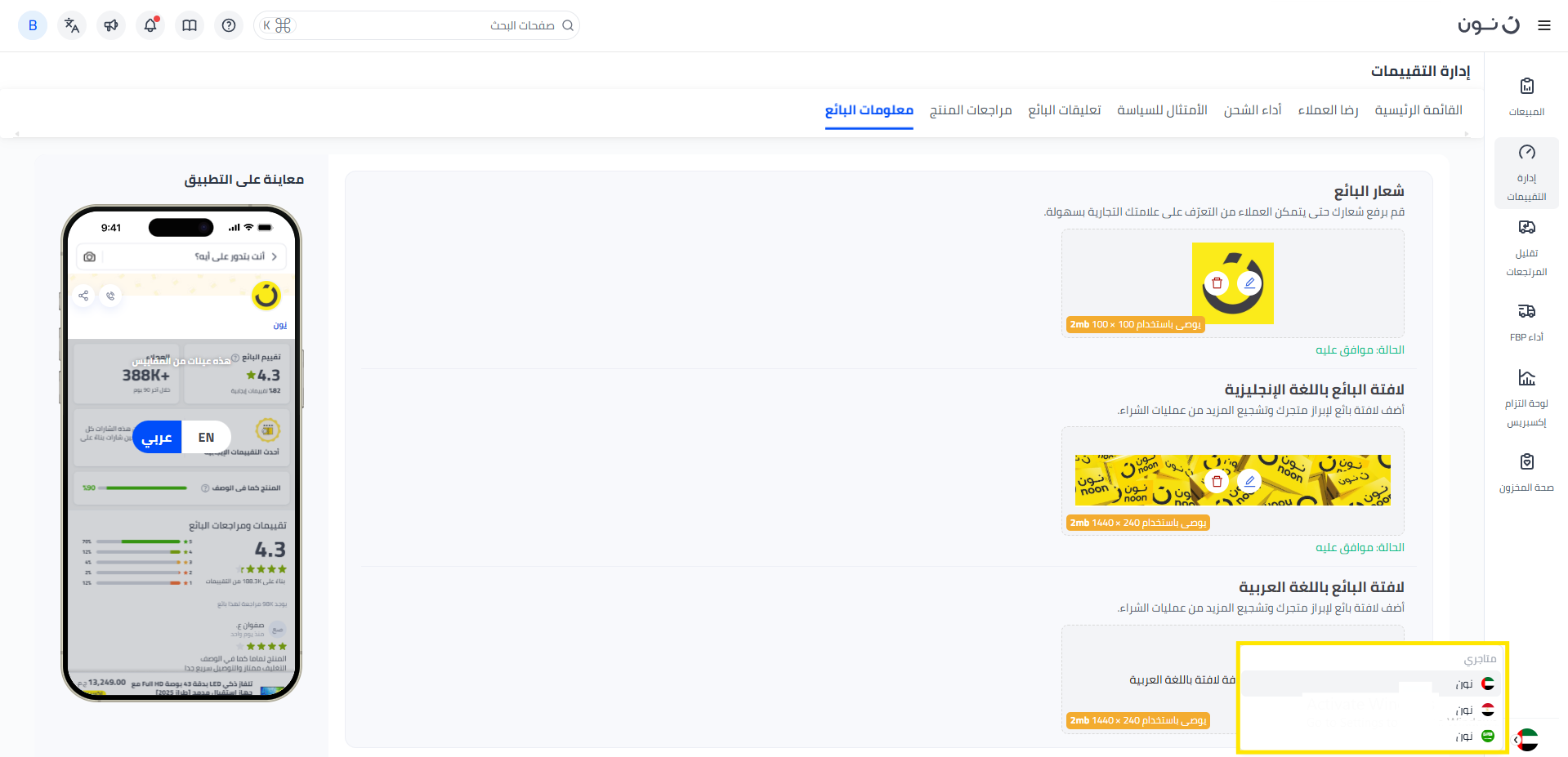
Task: Open the أداء الشحن tab
Action: 1252,110
